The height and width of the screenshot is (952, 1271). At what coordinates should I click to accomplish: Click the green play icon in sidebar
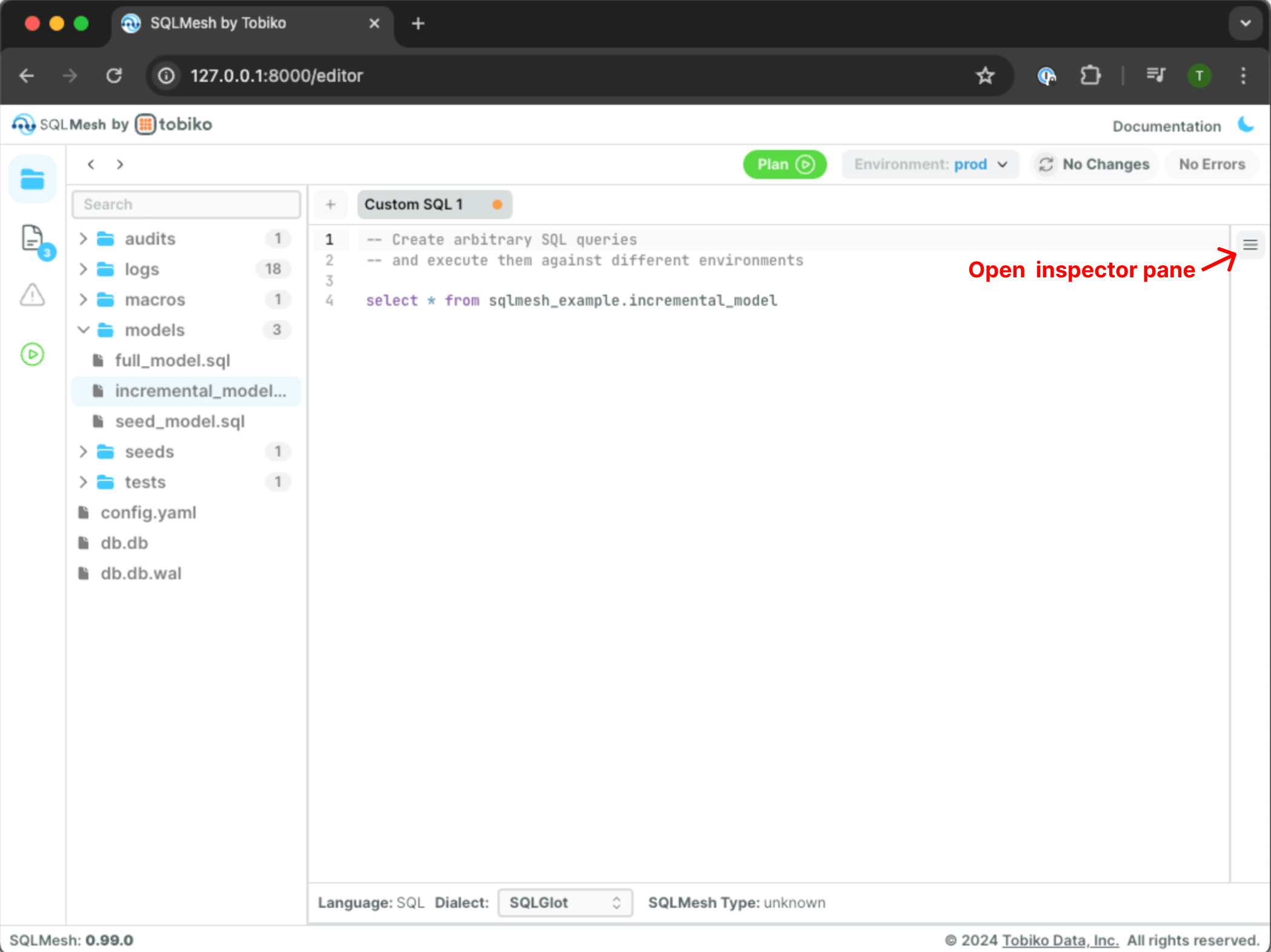tap(32, 354)
